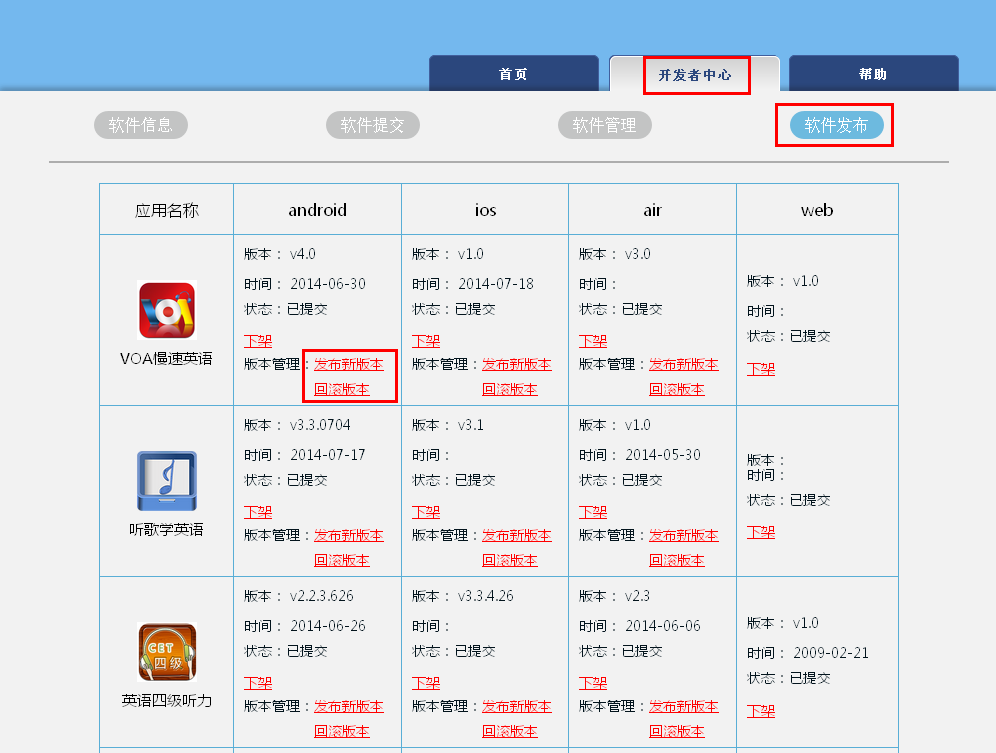
Task: Click version v4.0 text
Action: [303, 254]
